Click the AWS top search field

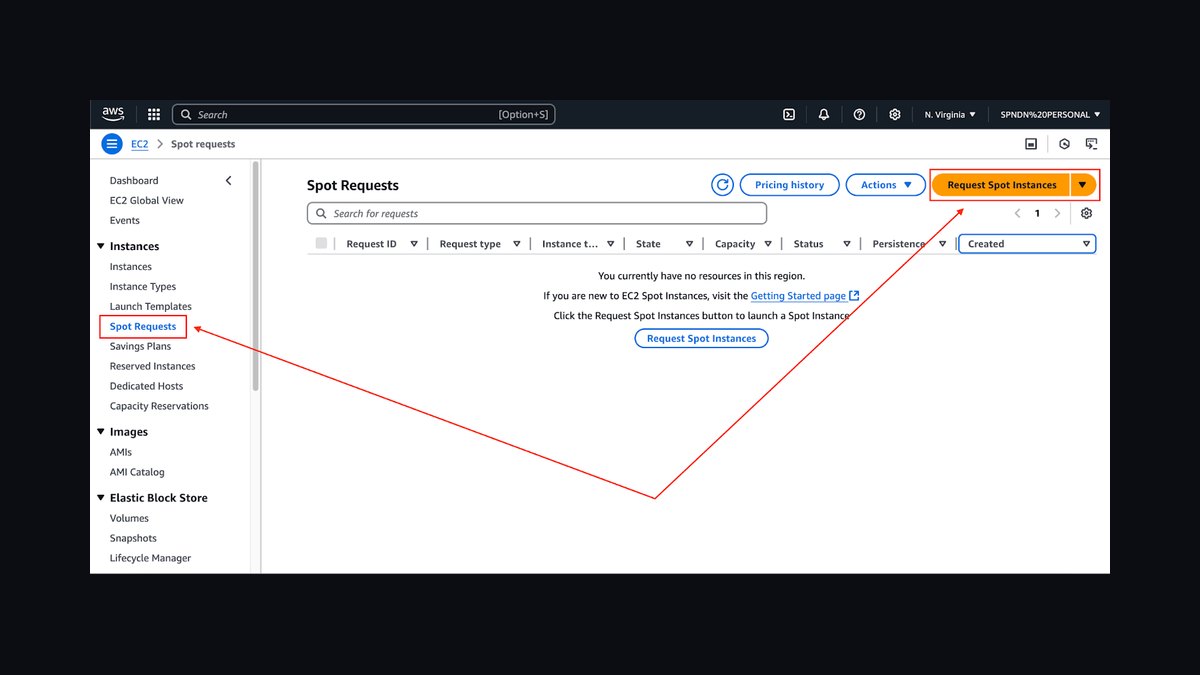(364, 115)
